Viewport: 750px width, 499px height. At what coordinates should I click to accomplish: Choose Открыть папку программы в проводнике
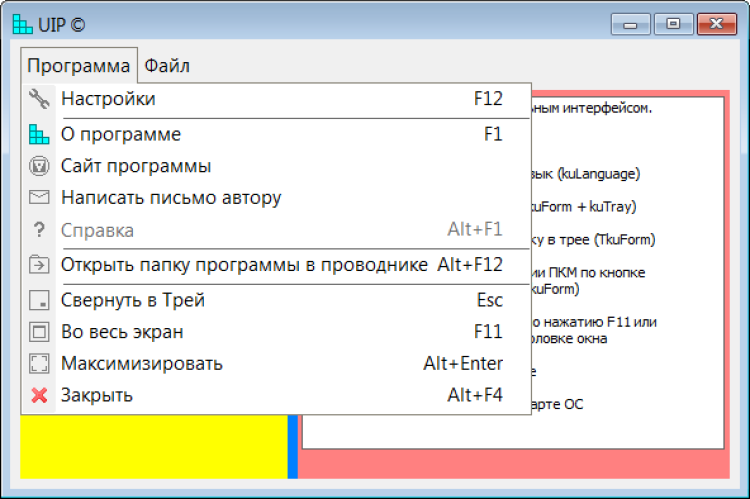point(244,265)
